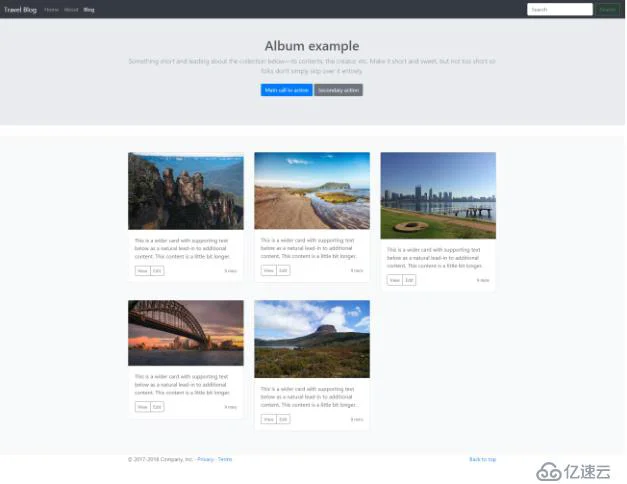The height and width of the screenshot is (484, 627).
Task: Focus the Search input field
Action: (560, 9)
